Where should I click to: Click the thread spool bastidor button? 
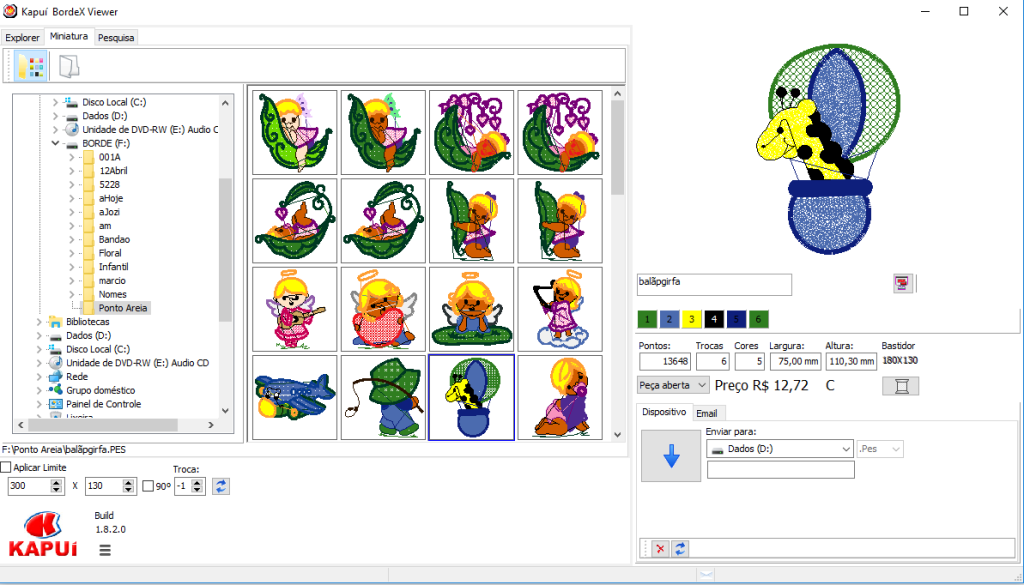tap(901, 386)
